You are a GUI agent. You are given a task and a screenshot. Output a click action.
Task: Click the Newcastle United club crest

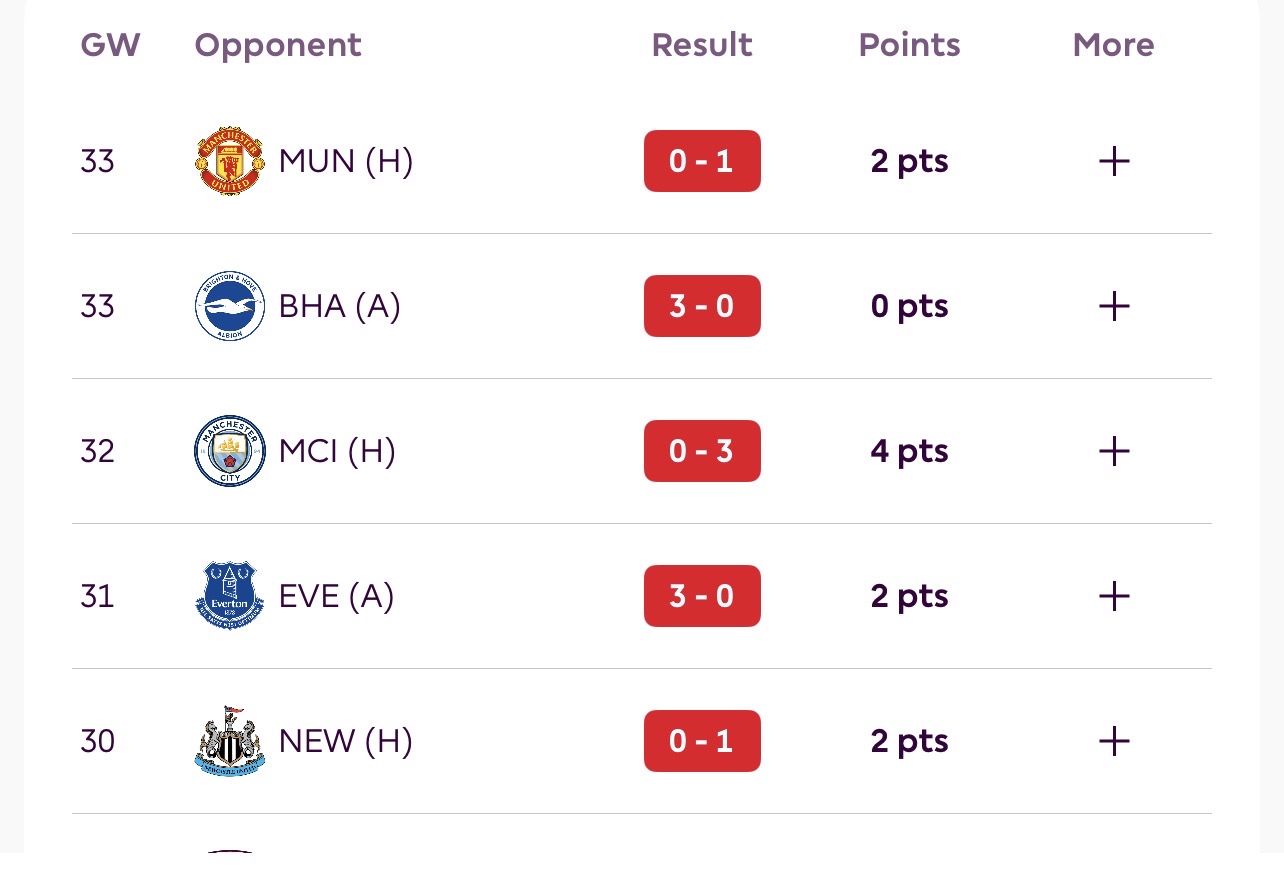click(230, 741)
